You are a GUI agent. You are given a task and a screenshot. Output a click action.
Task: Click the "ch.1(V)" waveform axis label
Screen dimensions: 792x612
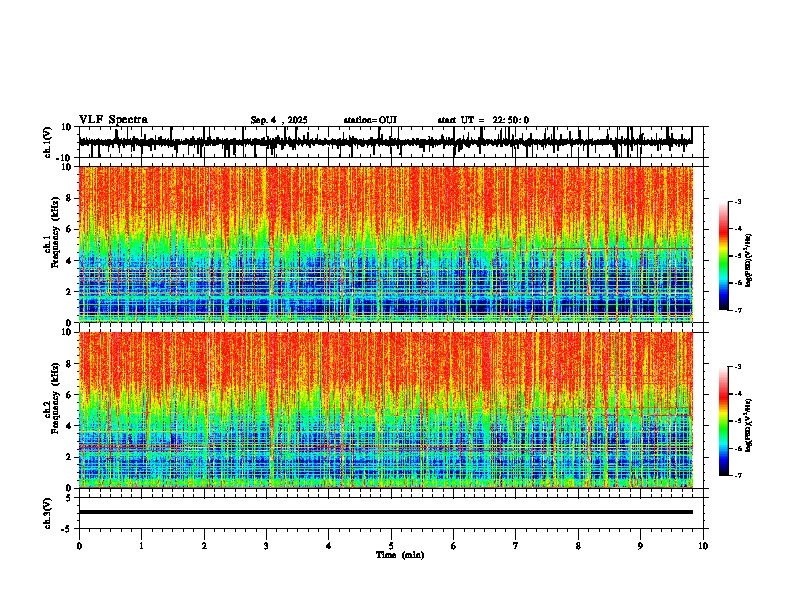tap(48, 142)
